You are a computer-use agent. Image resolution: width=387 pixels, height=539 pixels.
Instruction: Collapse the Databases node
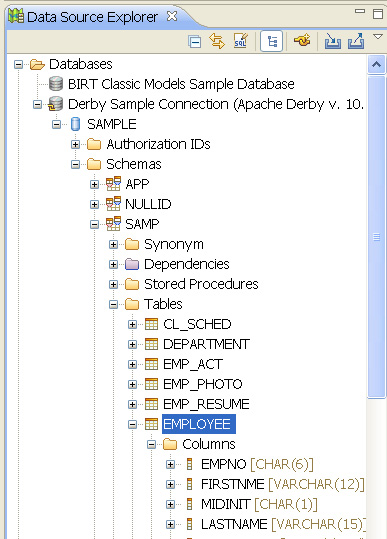pyautogui.click(x=18, y=64)
